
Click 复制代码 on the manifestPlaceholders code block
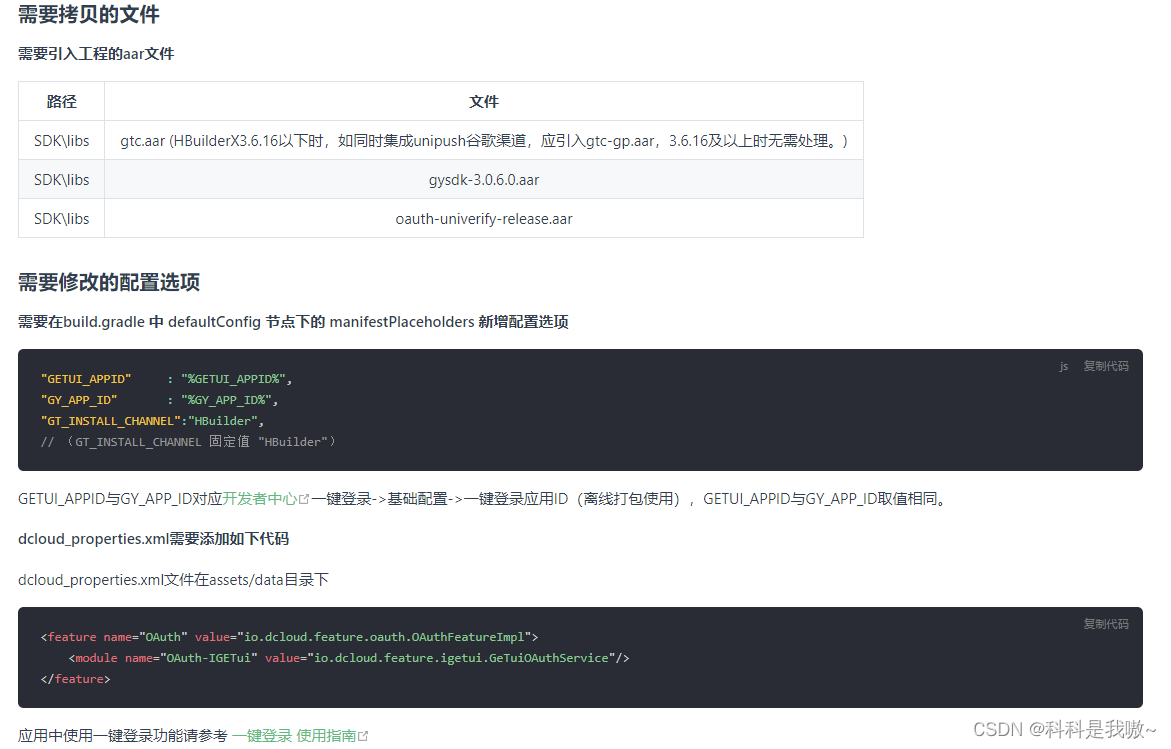(x=1106, y=366)
